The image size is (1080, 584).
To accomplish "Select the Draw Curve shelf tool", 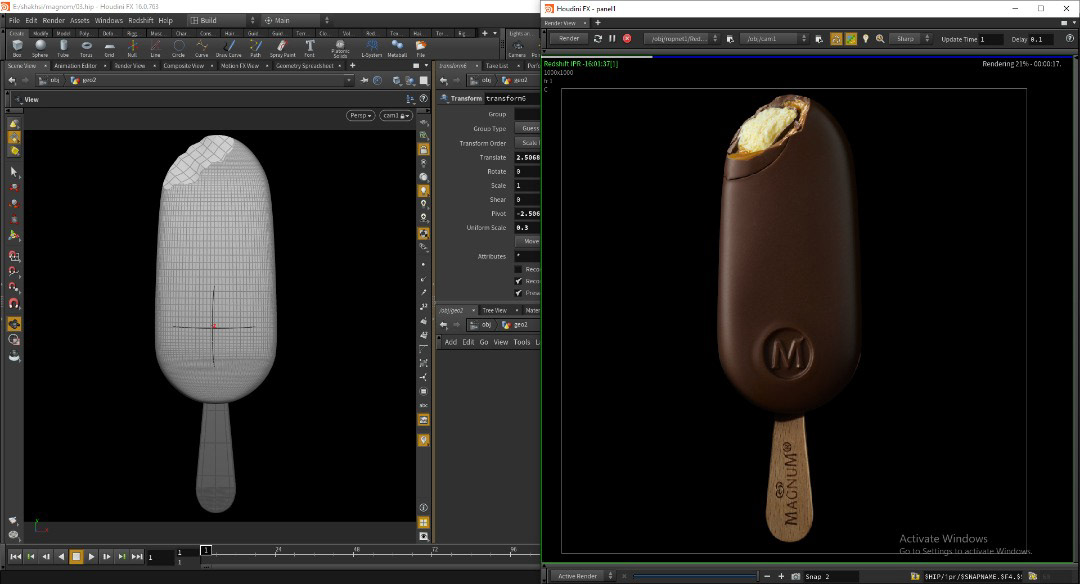I will click(x=229, y=48).
